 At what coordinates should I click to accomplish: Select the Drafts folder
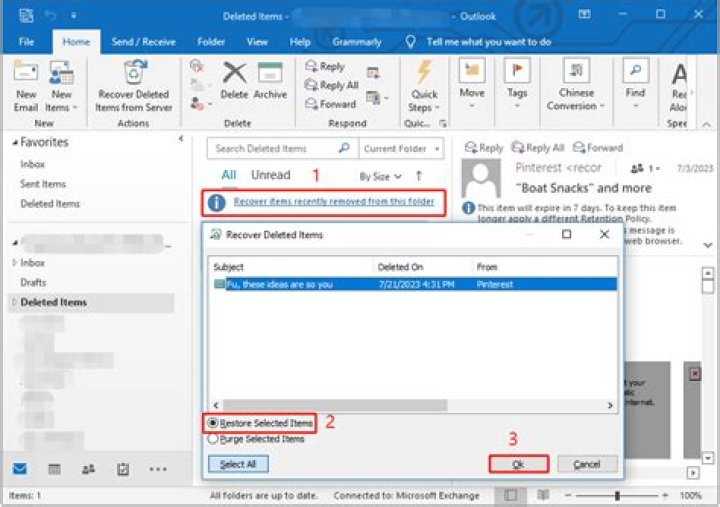point(34,282)
